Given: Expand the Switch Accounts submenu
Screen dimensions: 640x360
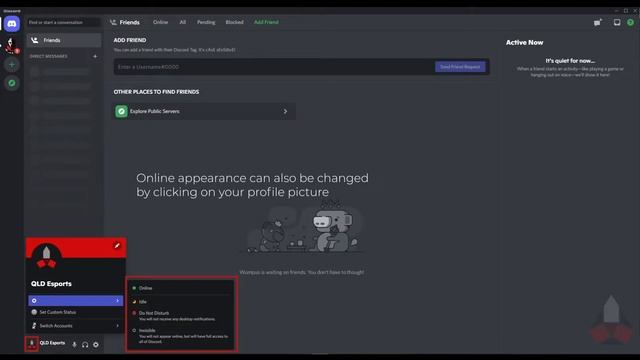Looking at the screenshot, I should (76, 326).
